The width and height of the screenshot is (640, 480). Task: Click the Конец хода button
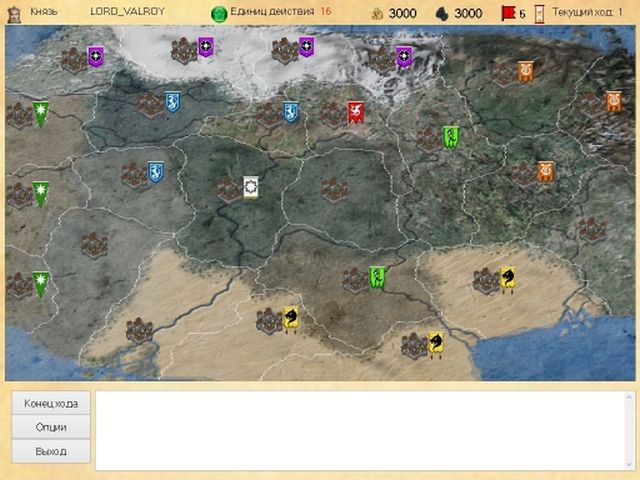pos(51,403)
